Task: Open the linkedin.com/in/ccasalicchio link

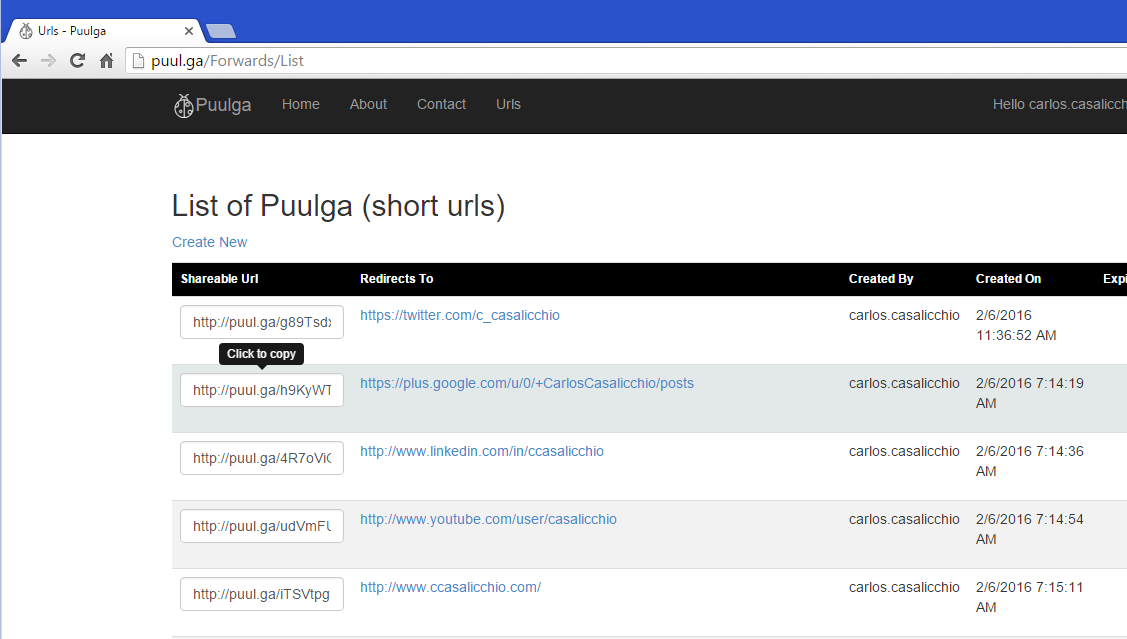Action: click(x=482, y=451)
